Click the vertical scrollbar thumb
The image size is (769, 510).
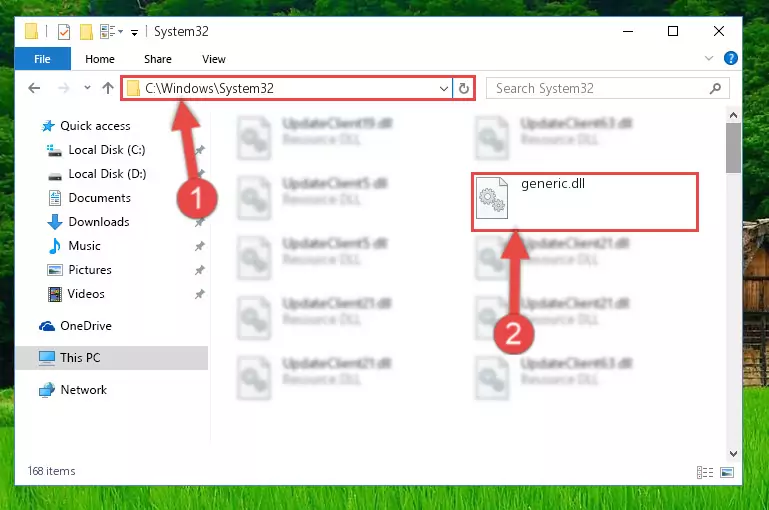[x=733, y=148]
